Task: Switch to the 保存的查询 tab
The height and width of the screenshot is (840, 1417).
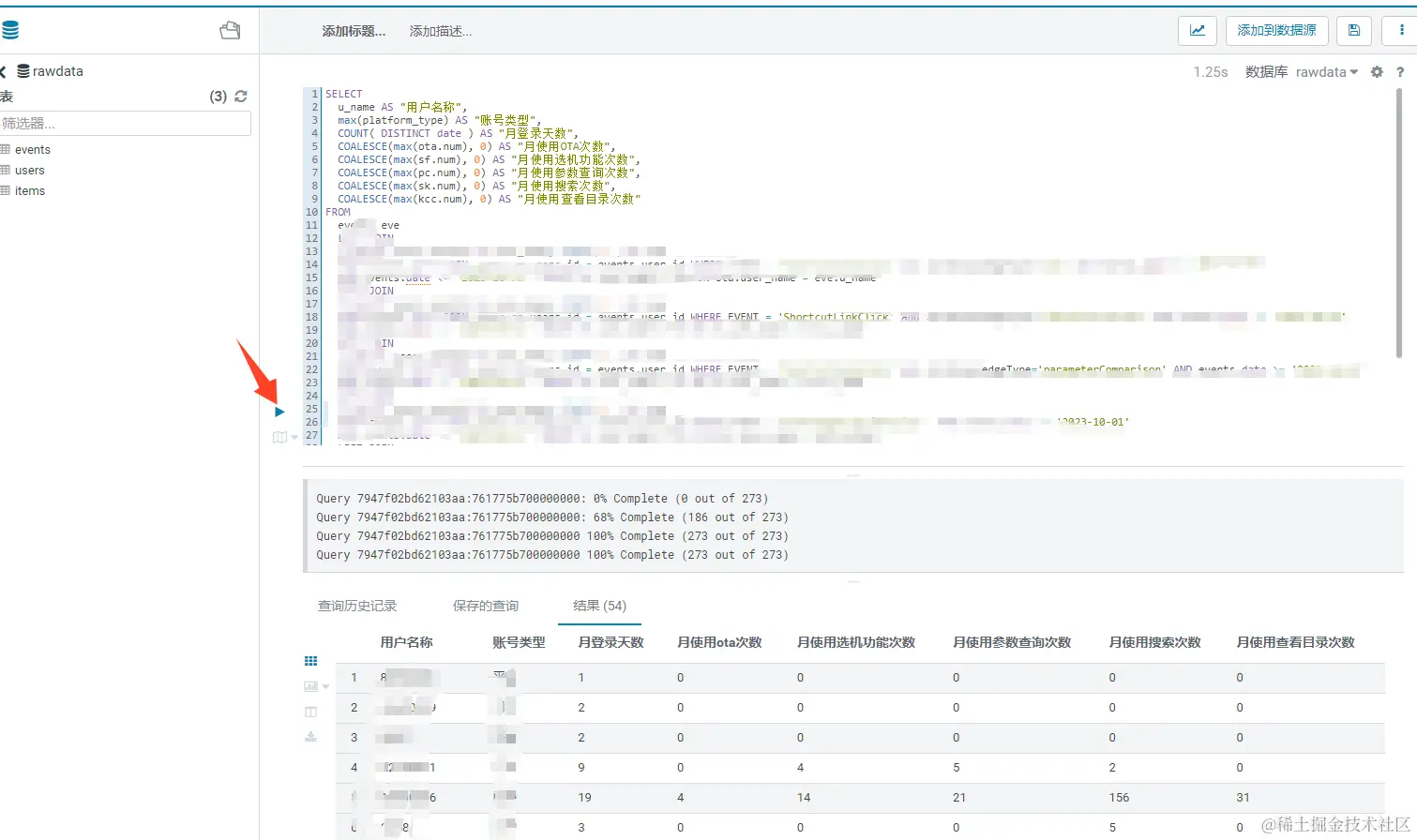Action: tap(486, 607)
